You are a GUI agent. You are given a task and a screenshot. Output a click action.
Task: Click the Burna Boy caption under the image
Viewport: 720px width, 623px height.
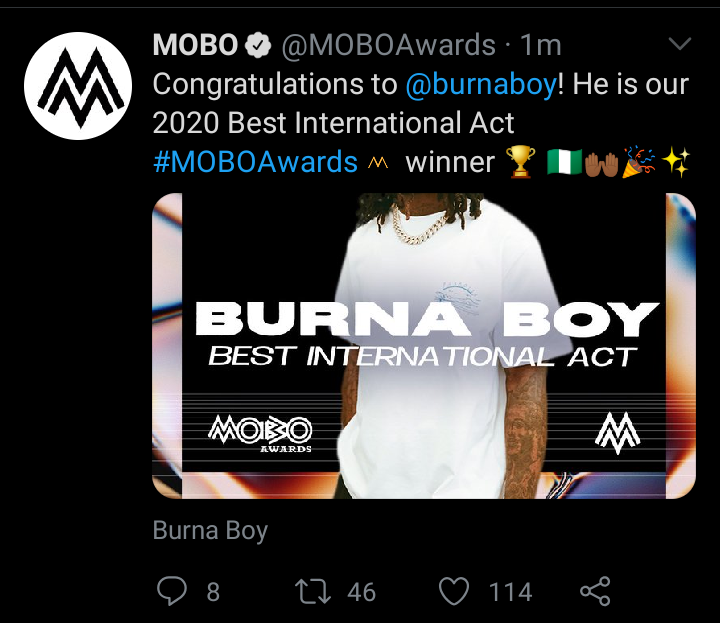pyautogui.click(x=210, y=531)
